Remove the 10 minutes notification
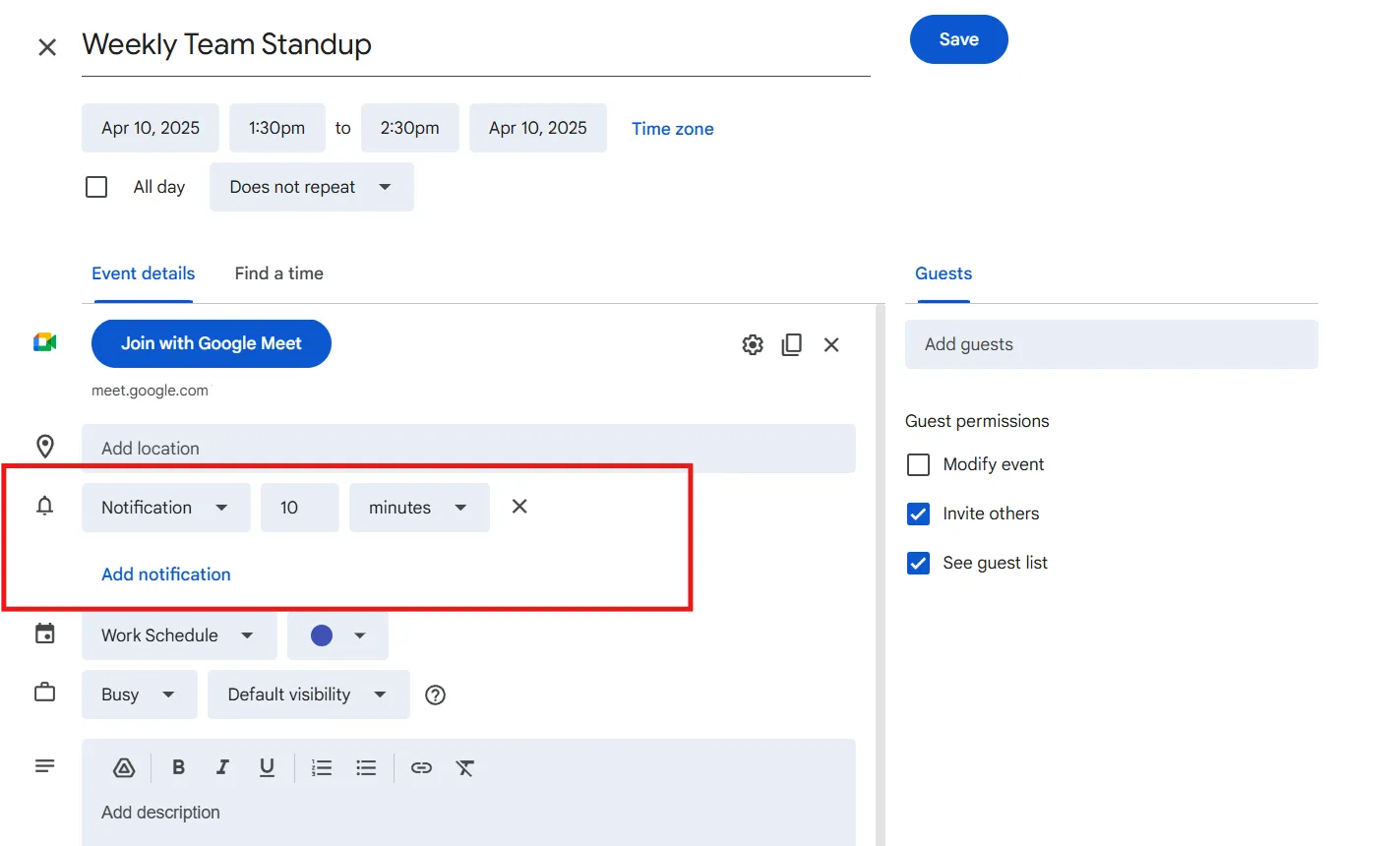Viewport: 1400px width, 846px height. point(519,506)
